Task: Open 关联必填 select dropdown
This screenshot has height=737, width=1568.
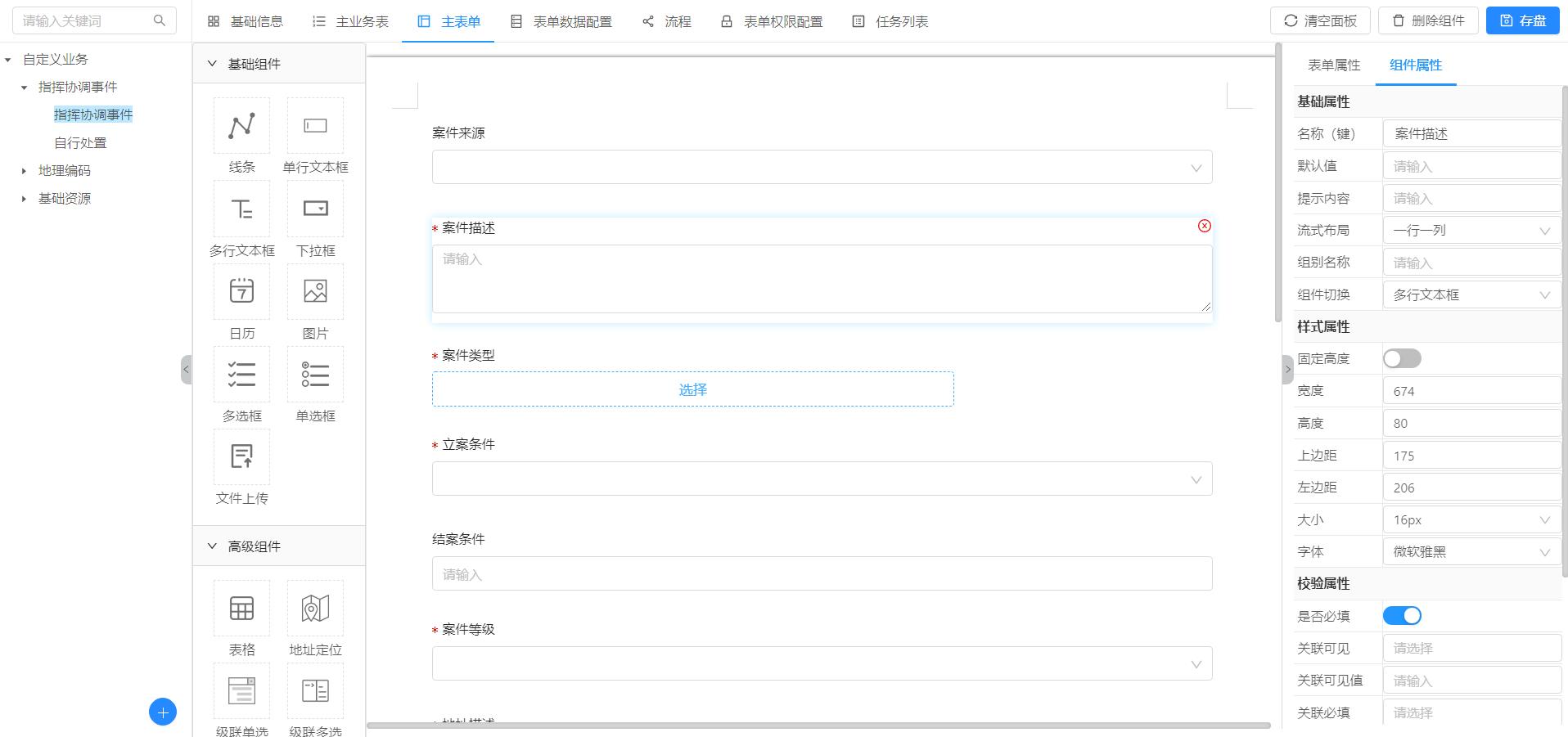Action: tap(1471, 712)
